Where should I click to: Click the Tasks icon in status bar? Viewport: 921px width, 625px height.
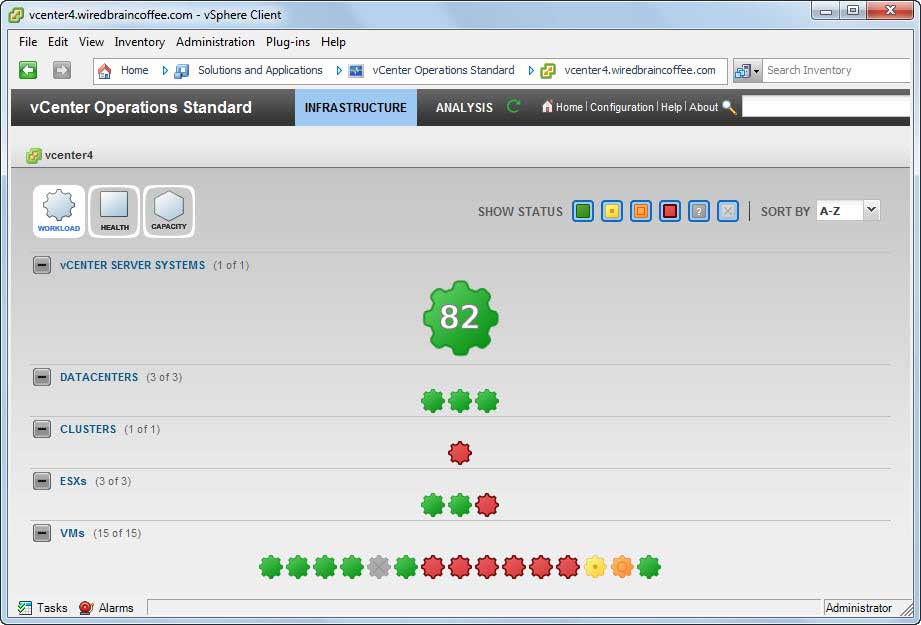[25, 608]
